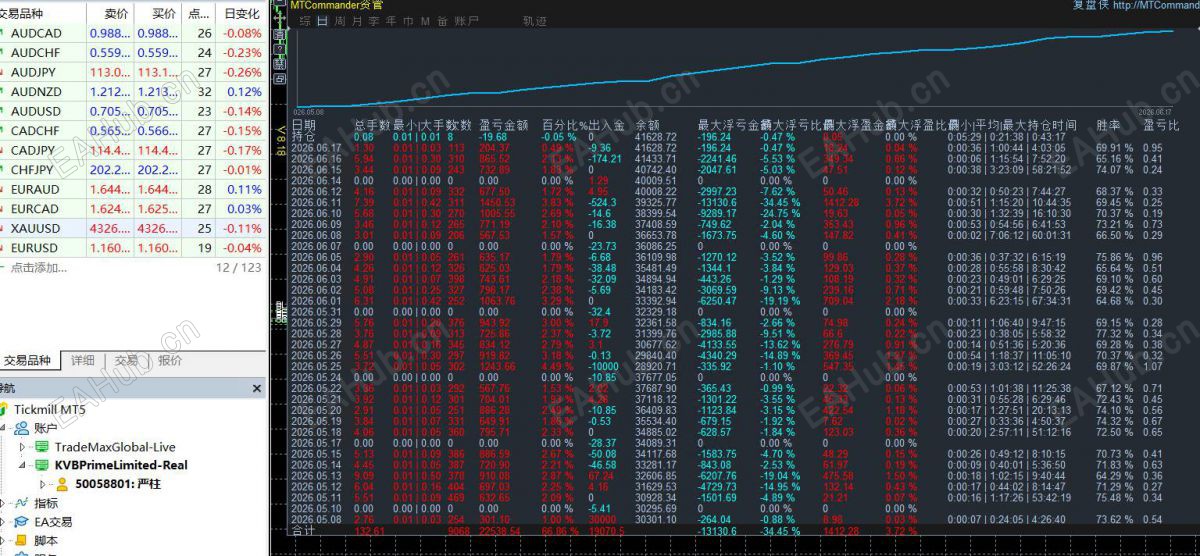Open the 轨迹 track view
This screenshot has height=556, width=1200.
[x=534, y=20]
